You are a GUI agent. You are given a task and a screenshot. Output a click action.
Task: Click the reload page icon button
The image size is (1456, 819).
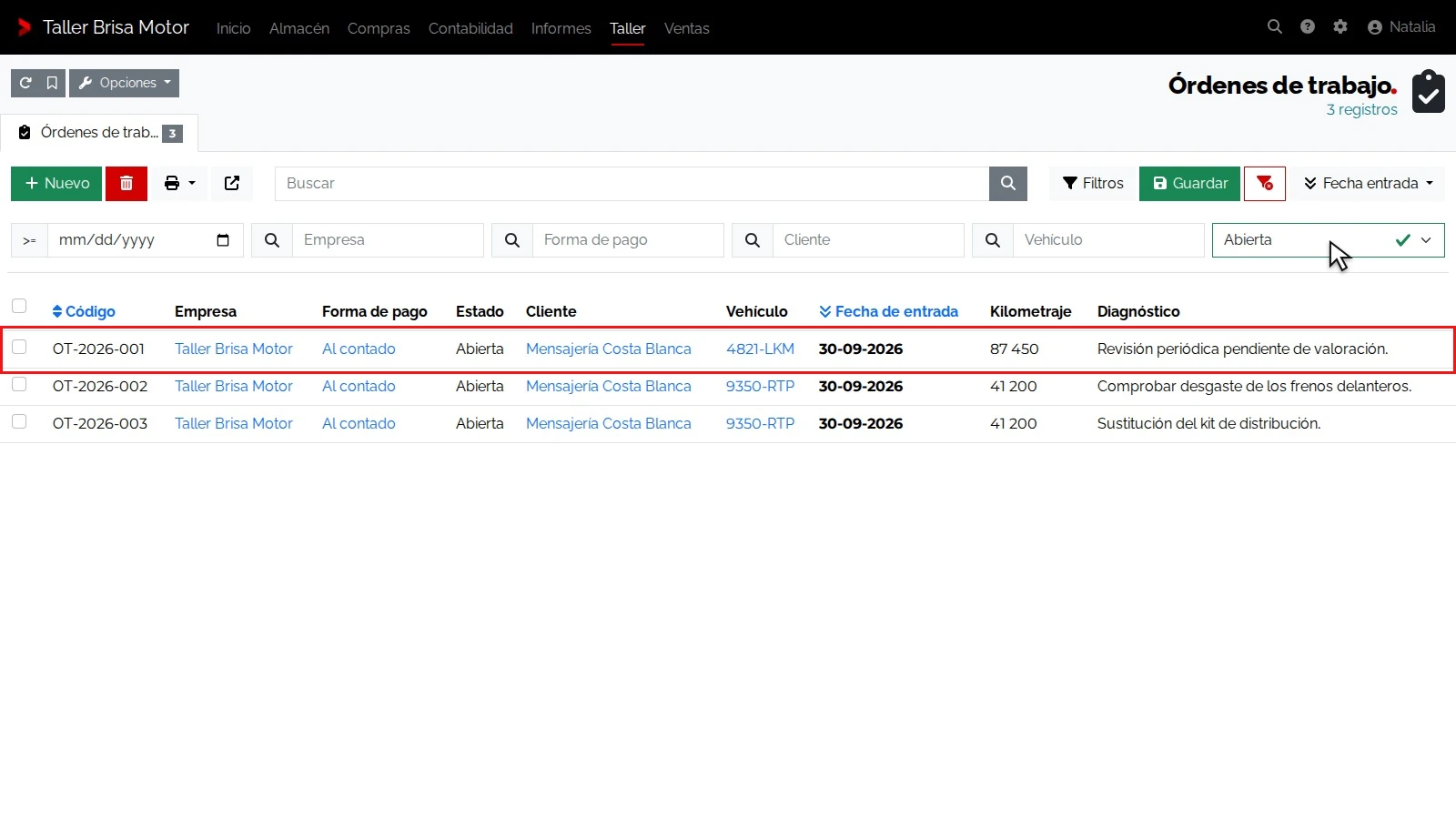pyautogui.click(x=25, y=83)
